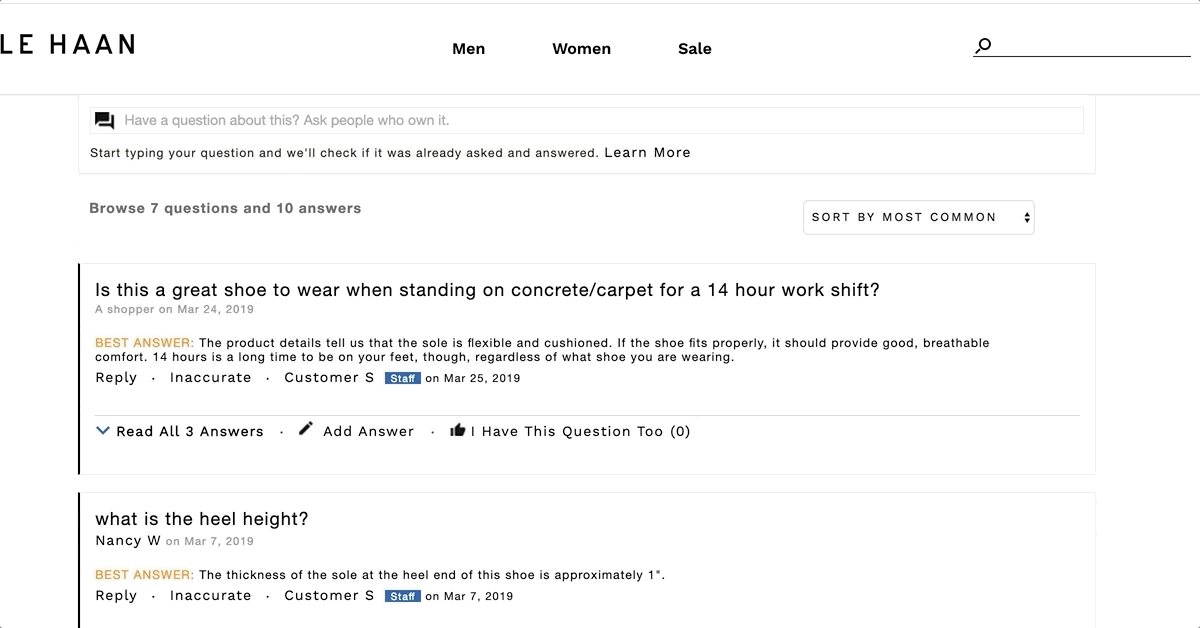The width and height of the screenshot is (1200, 628).
Task: Click the search magnifier icon
Action: 983,45
